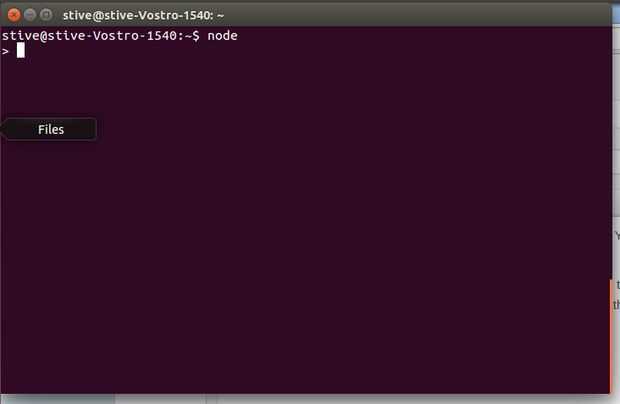Close the terminal with the red button
Image resolution: width=620 pixels, height=404 pixels.
14,15
